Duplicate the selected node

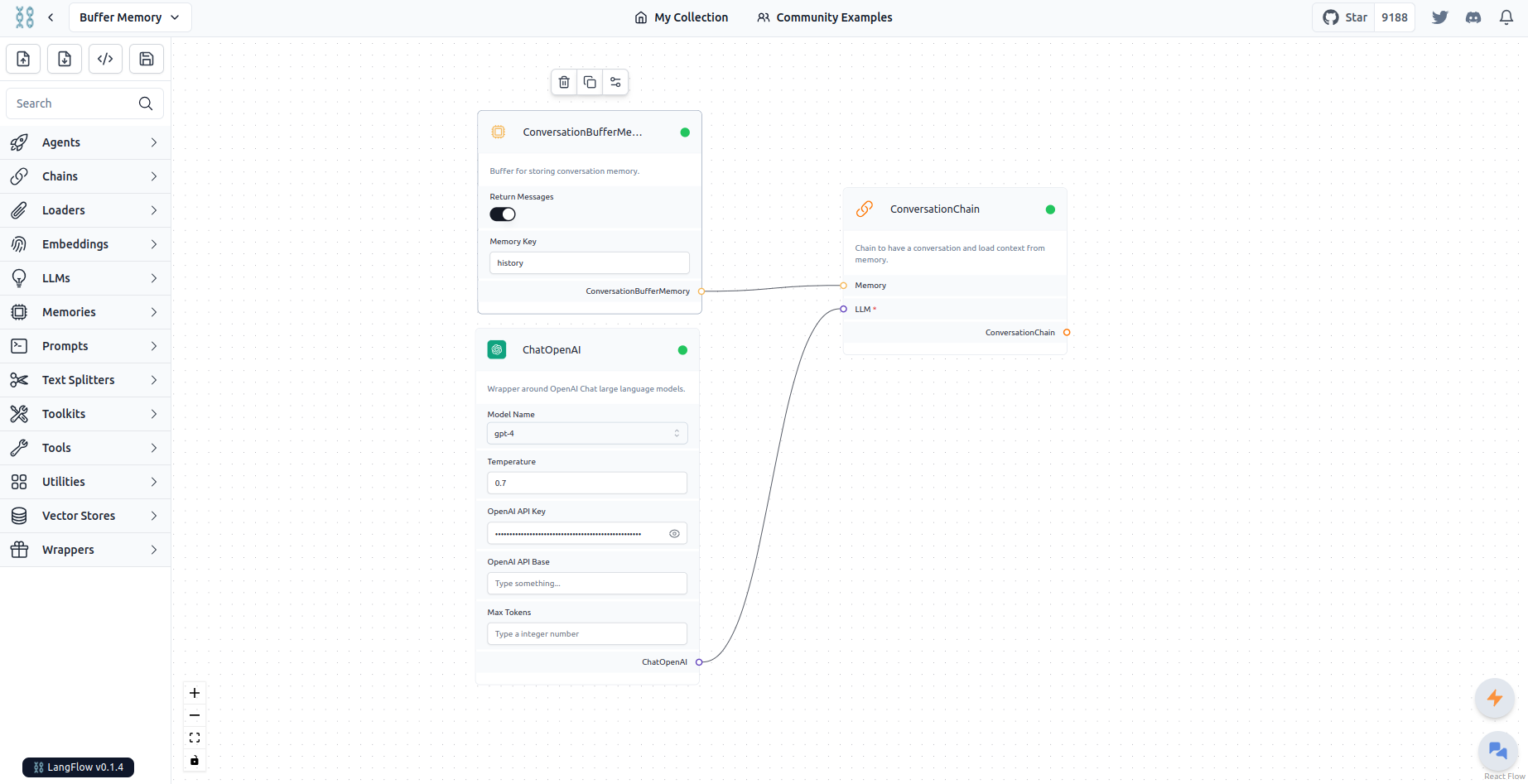(x=590, y=82)
